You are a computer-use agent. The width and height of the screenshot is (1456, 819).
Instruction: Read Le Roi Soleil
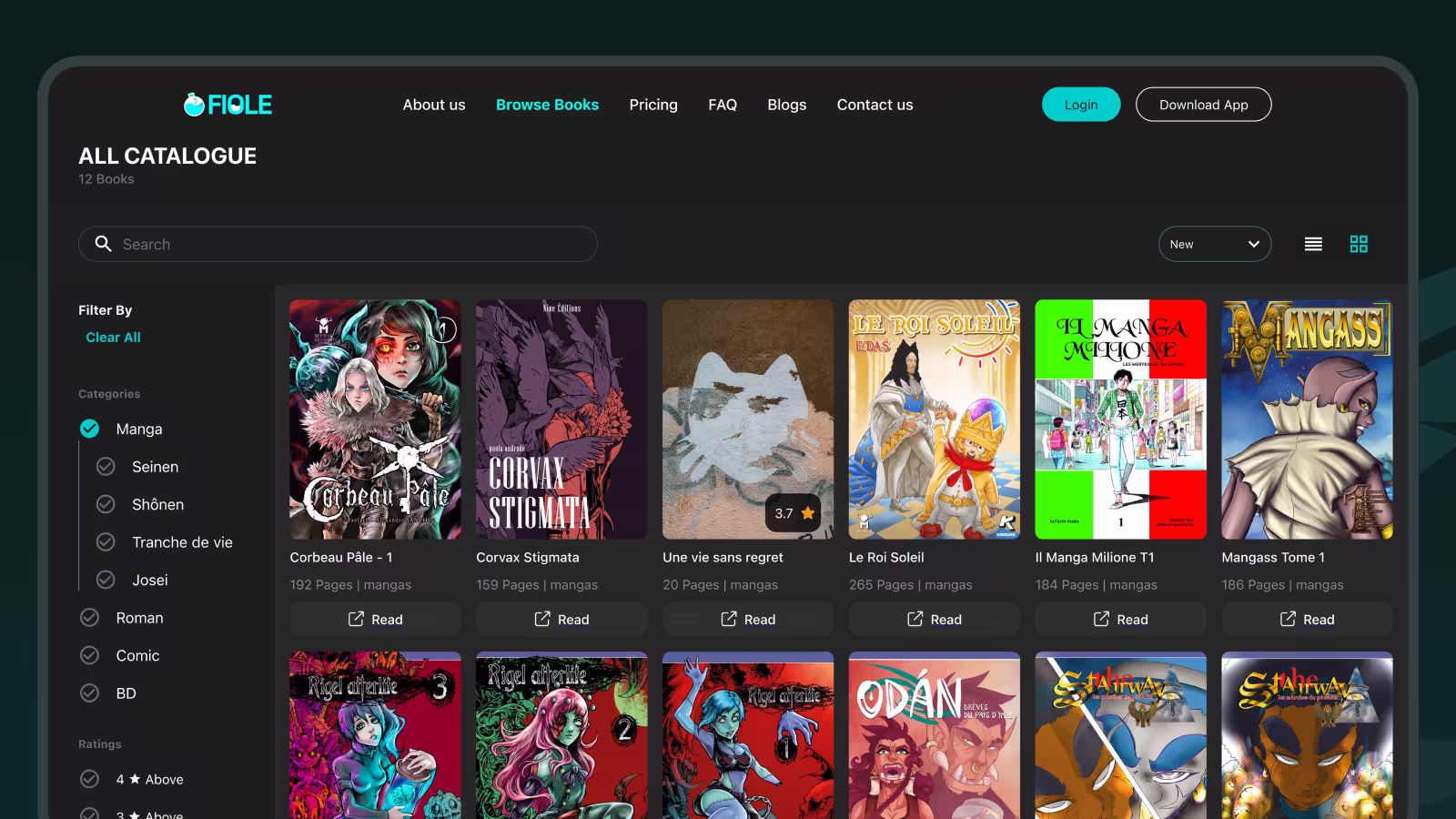(x=935, y=619)
